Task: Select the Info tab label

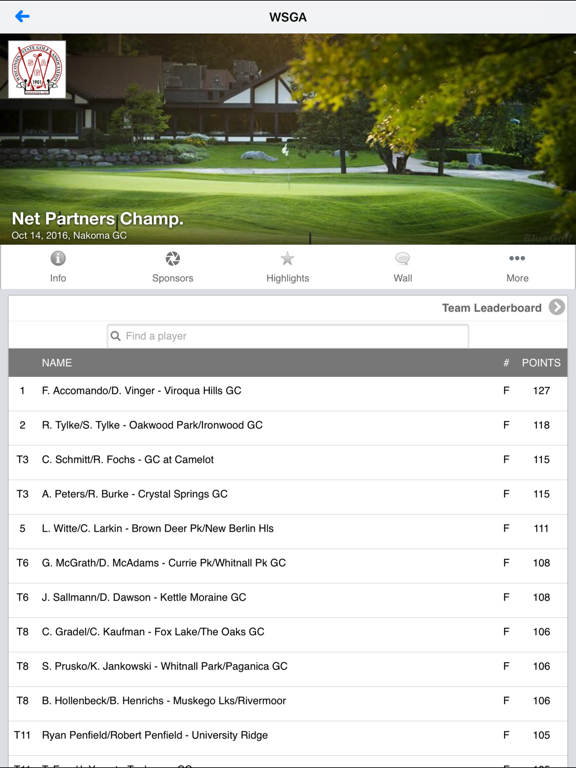Action: pyautogui.click(x=58, y=278)
